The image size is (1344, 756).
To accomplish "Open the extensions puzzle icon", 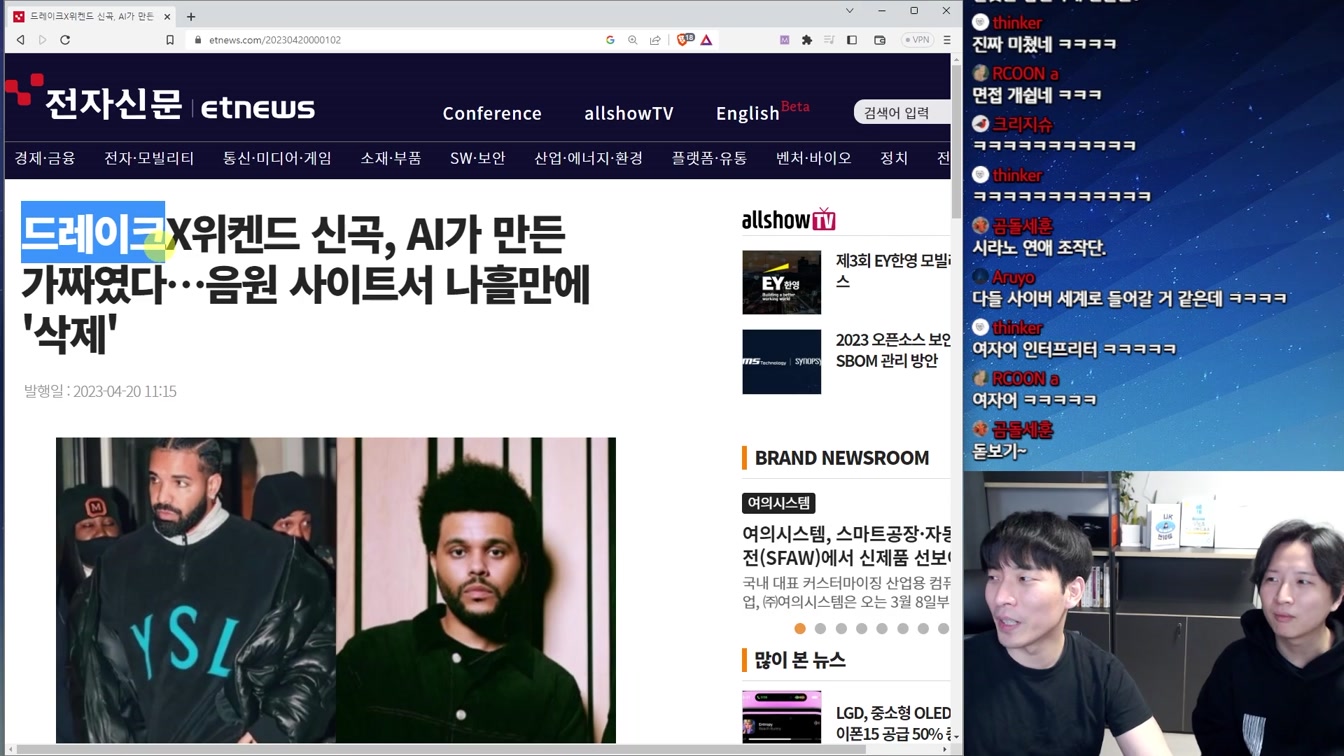I will coord(807,40).
